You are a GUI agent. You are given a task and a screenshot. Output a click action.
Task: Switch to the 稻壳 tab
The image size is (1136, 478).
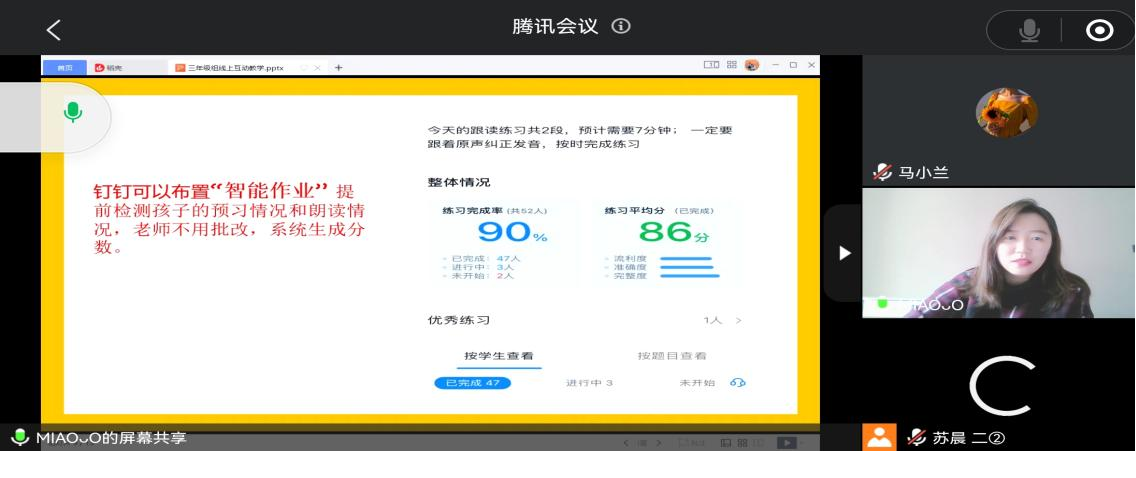point(114,67)
